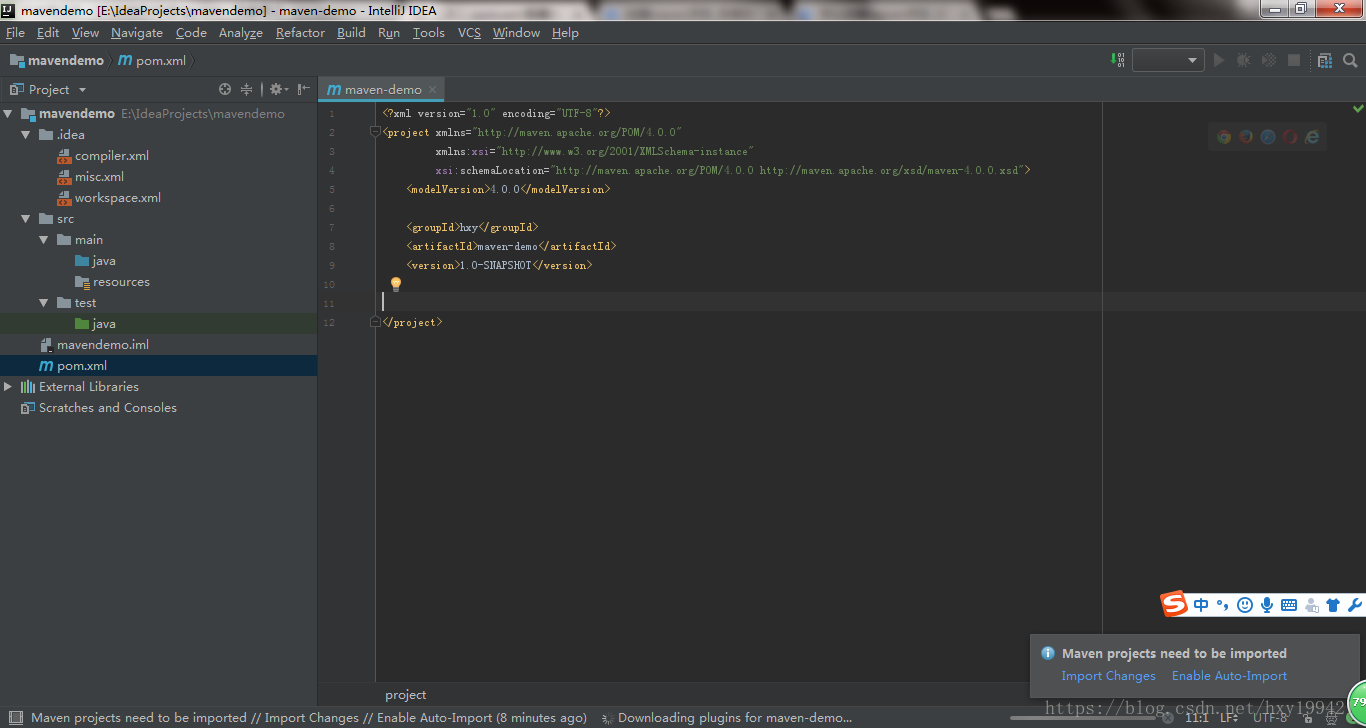Cancel the downloading plugins progress

[1167, 718]
